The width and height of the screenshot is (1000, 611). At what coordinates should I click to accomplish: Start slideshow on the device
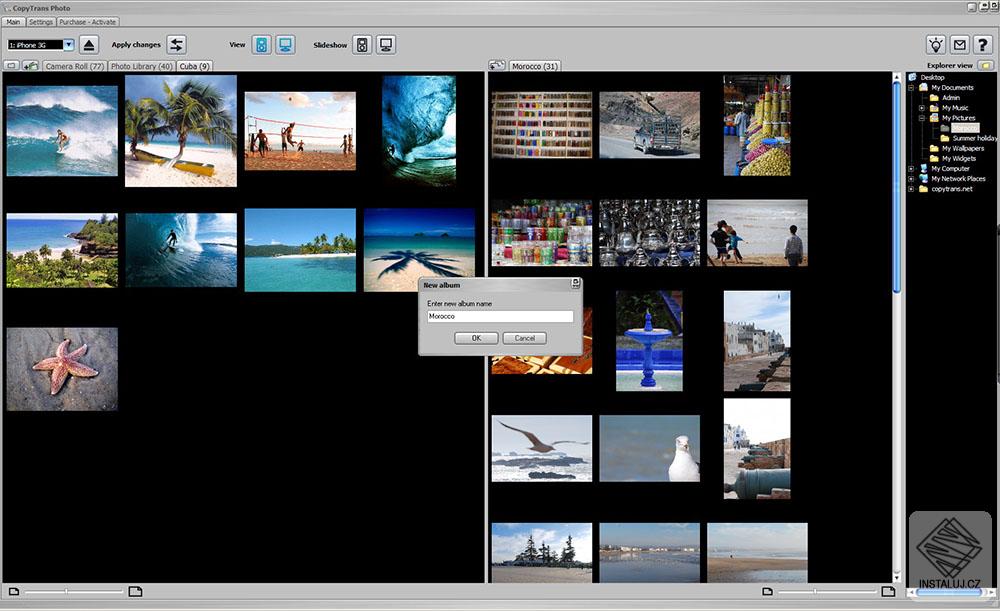click(362, 45)
